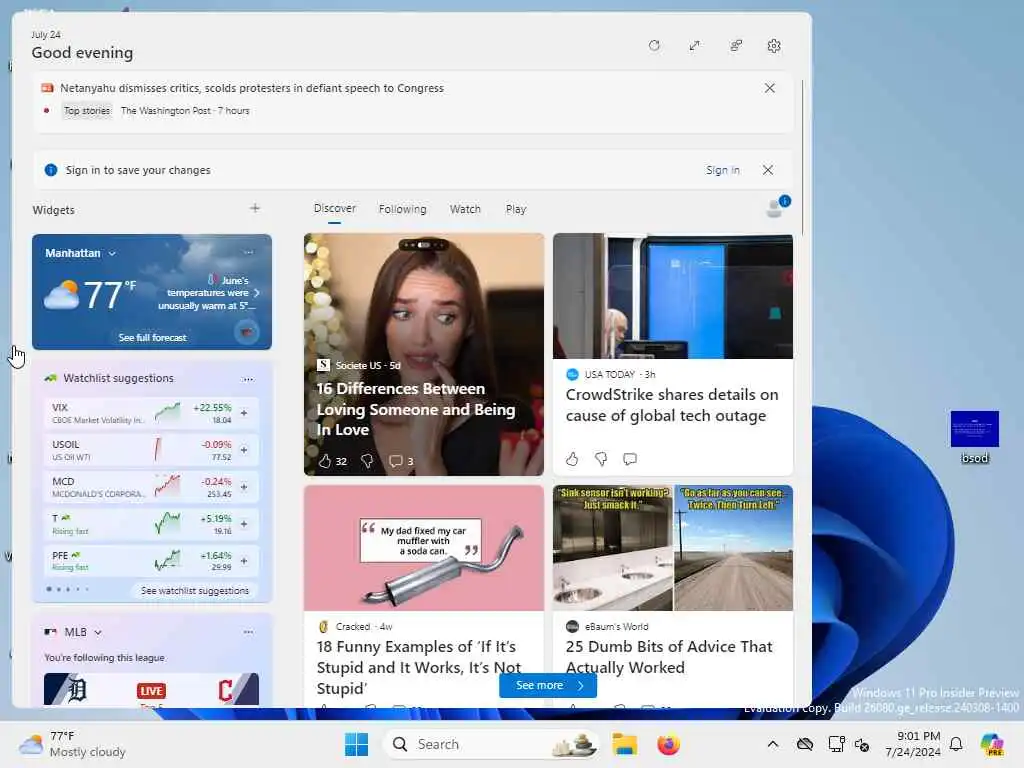Open clock and date 9:01 PM
Screen dimensions: 1024x768
pos(912,744)
